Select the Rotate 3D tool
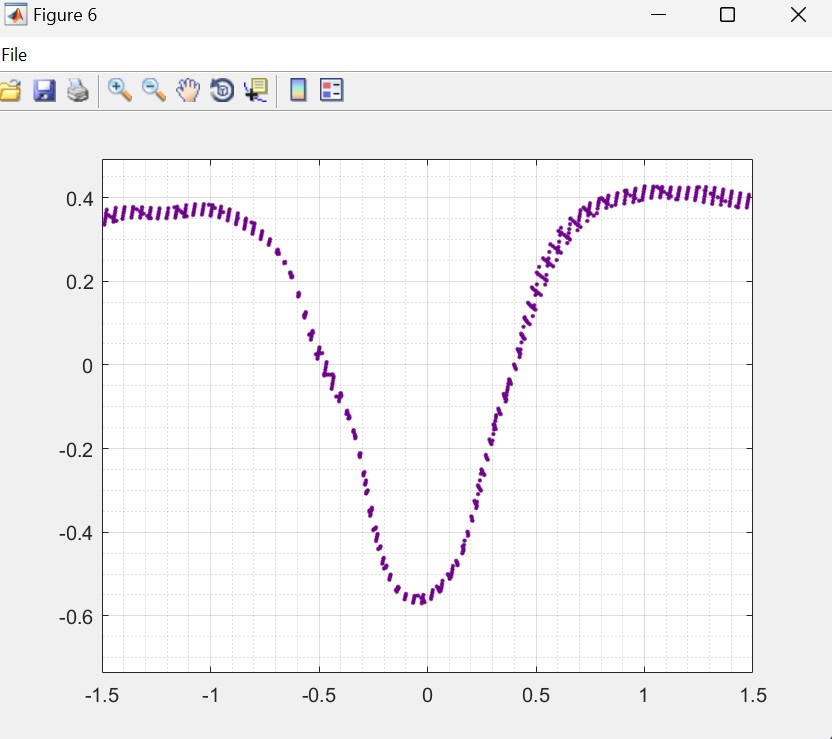Viewport: 832px width, 739px height. [222, 91]
